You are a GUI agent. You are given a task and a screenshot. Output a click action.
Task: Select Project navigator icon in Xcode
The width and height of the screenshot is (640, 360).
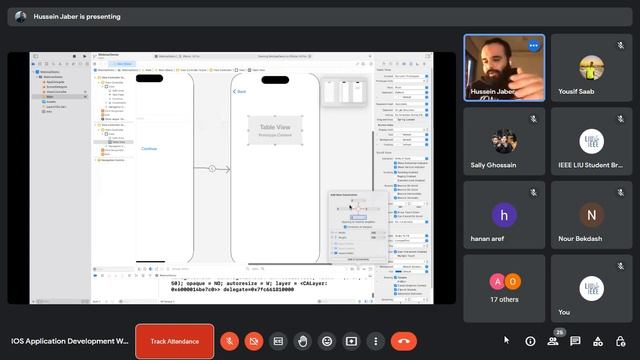point(33,64)
